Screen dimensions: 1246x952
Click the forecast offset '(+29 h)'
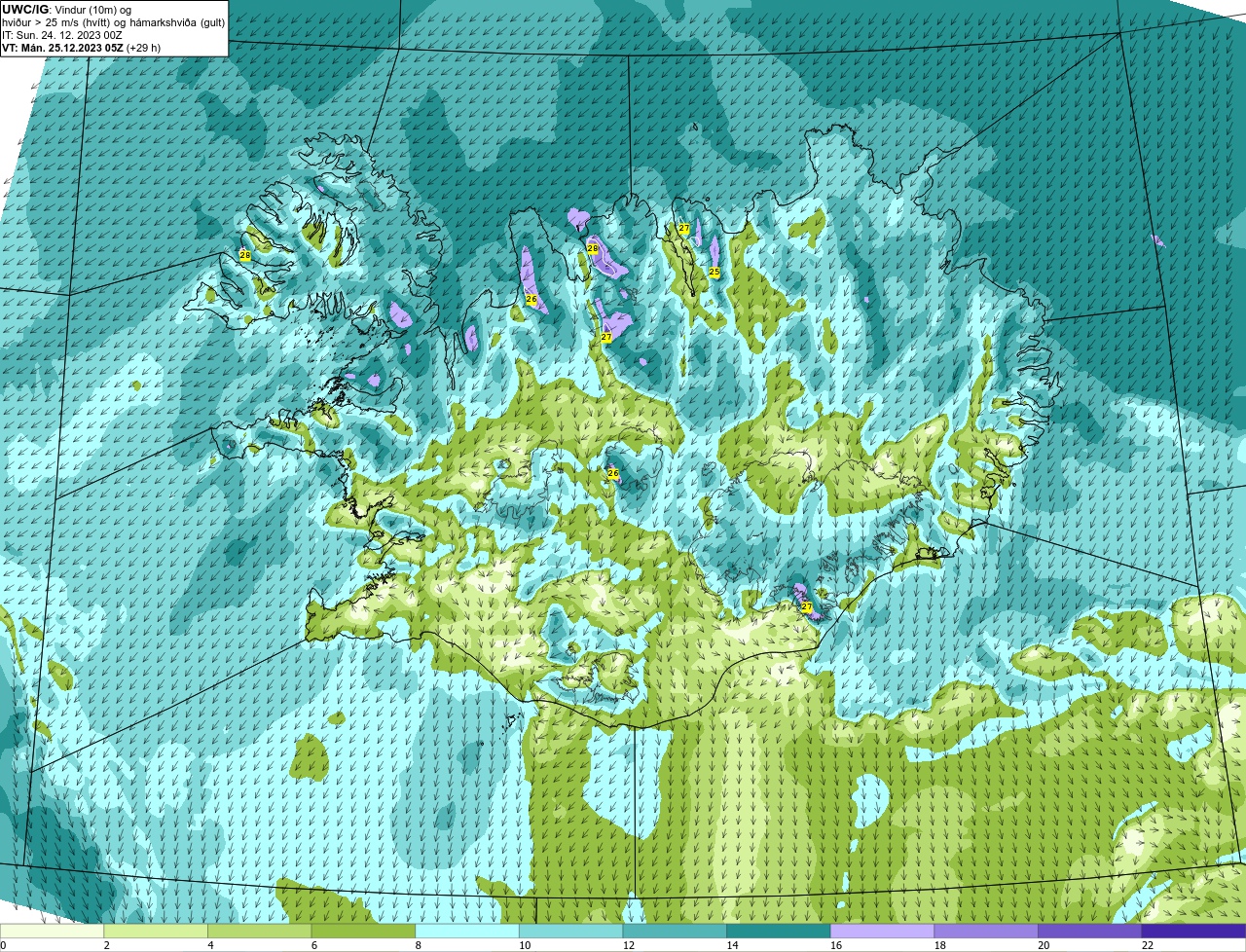[x=143, y=48]
